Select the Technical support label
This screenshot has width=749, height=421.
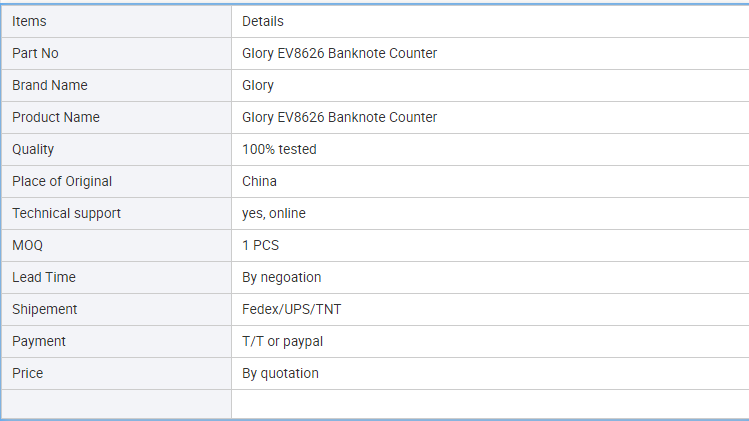point(66,214)
